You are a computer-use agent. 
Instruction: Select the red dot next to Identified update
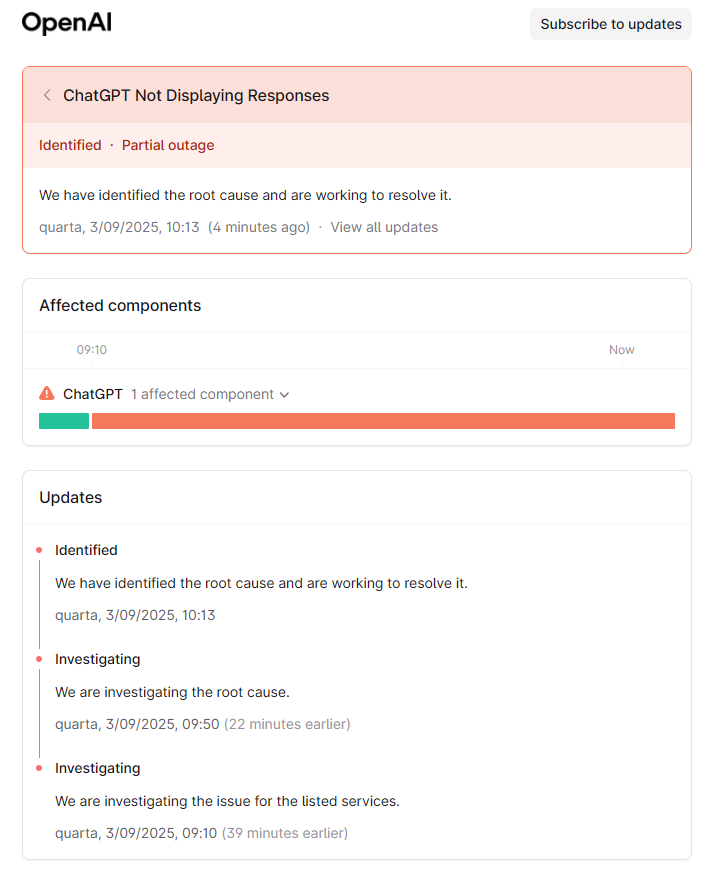pyautogui.click(x=38, y=549)
